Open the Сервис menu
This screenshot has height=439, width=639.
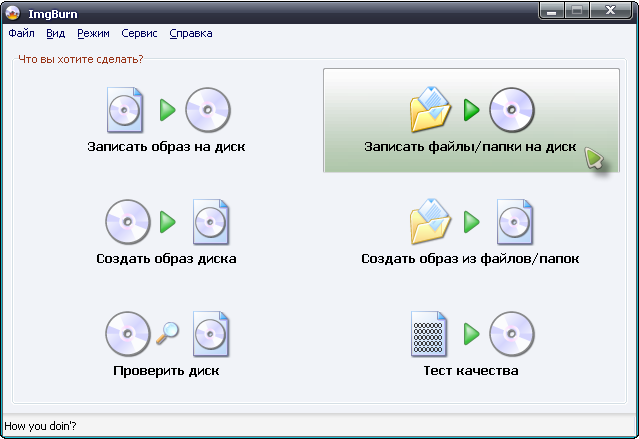pos(139,33)
